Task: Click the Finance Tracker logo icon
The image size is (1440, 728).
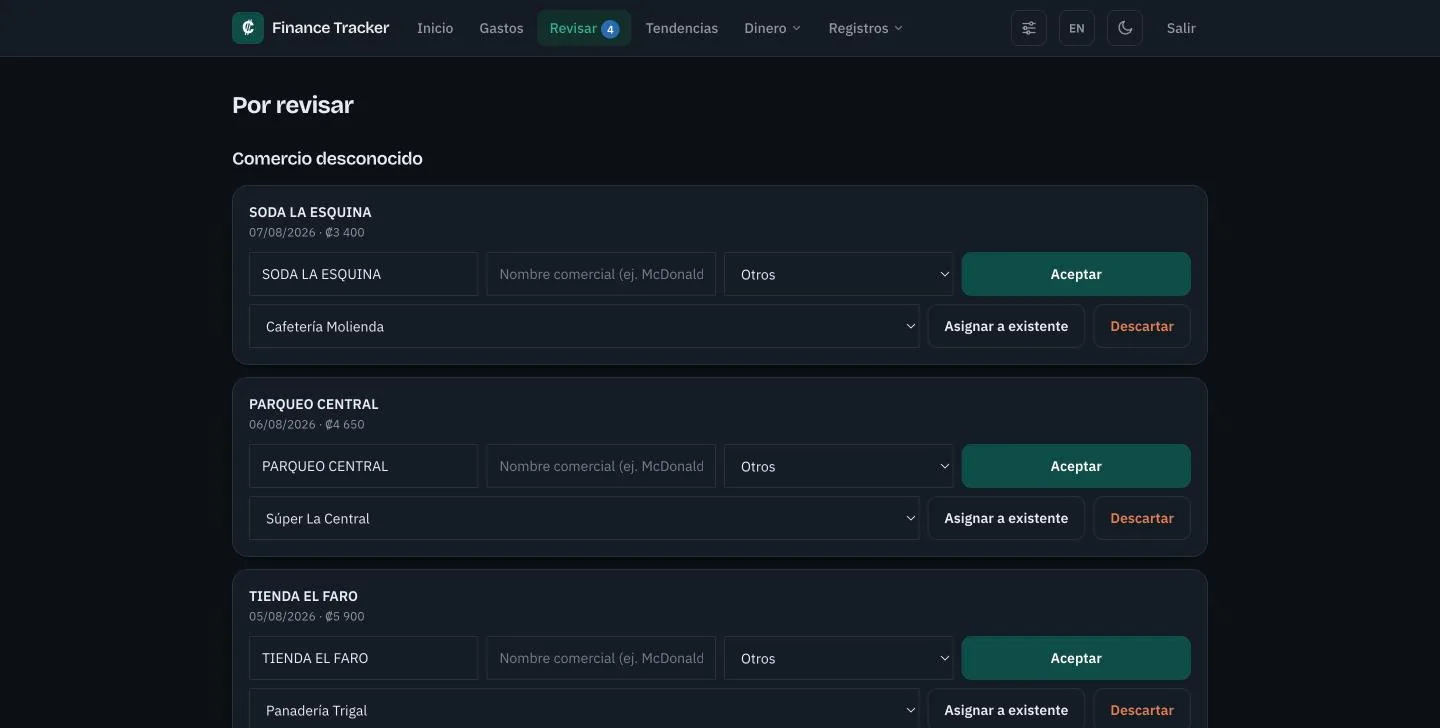Action: click(248, 28)
